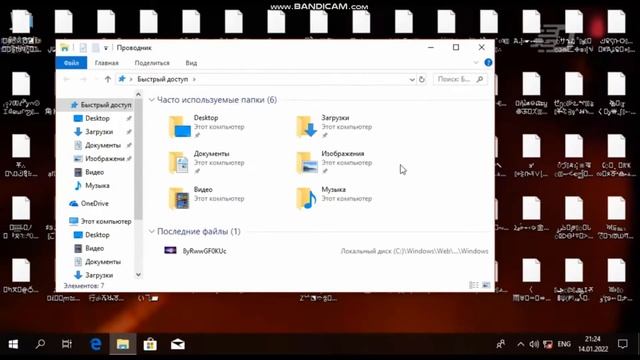This screenshot has width=640, height=360.
Task: Switch to large icons view in status bar
Action: click(x=486, y=285)
